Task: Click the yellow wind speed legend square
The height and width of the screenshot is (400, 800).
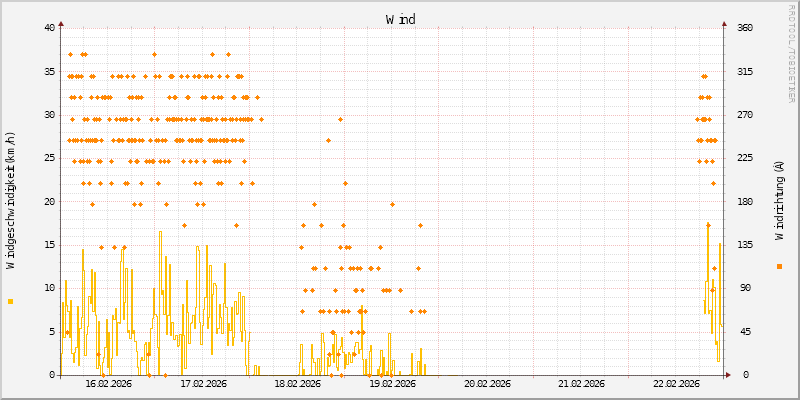Action: [x=10, y=301]
